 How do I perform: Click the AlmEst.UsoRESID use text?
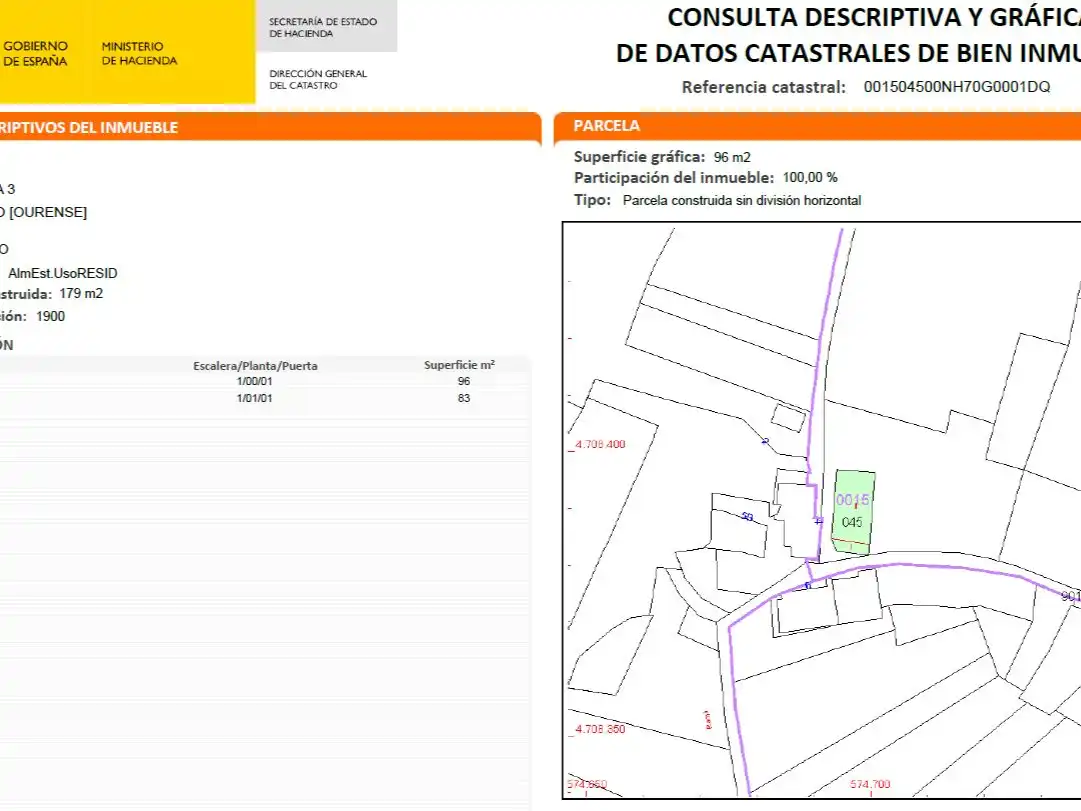63,273
